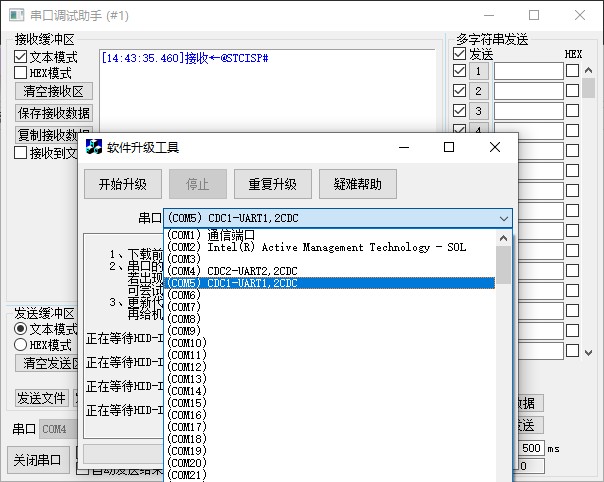Select COM17 in the dropdown list
Image resolution: width=604 pixels, height=482 pixels.
point(330,427)
